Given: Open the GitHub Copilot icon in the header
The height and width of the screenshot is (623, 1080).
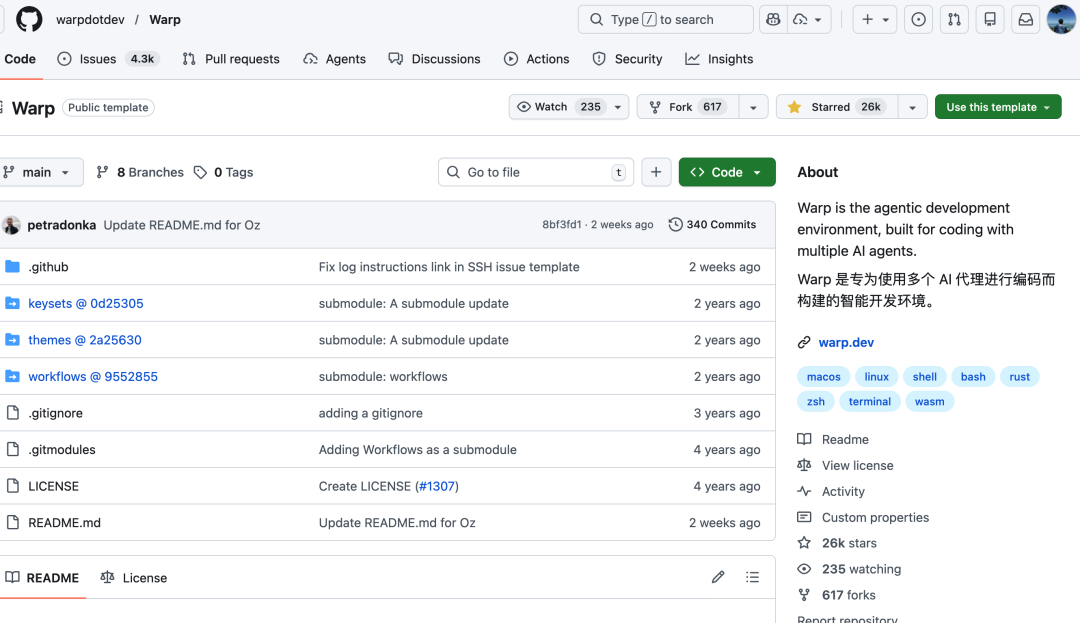Looking at the screenshot, I should pos(772,19).
